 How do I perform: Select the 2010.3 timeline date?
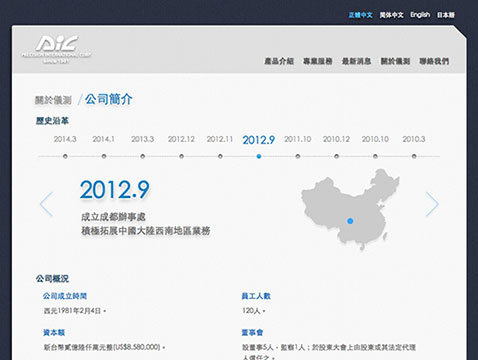(x=414, y=139)
